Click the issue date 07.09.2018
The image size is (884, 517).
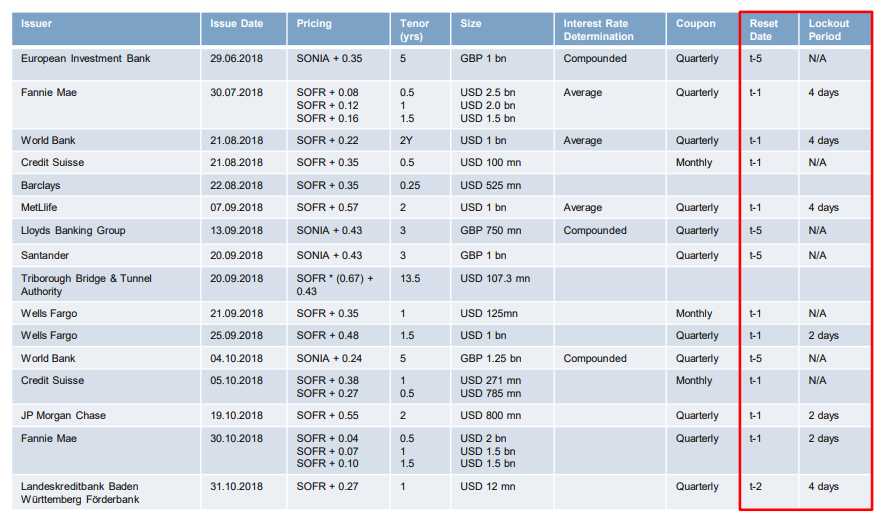coord(236,207)
